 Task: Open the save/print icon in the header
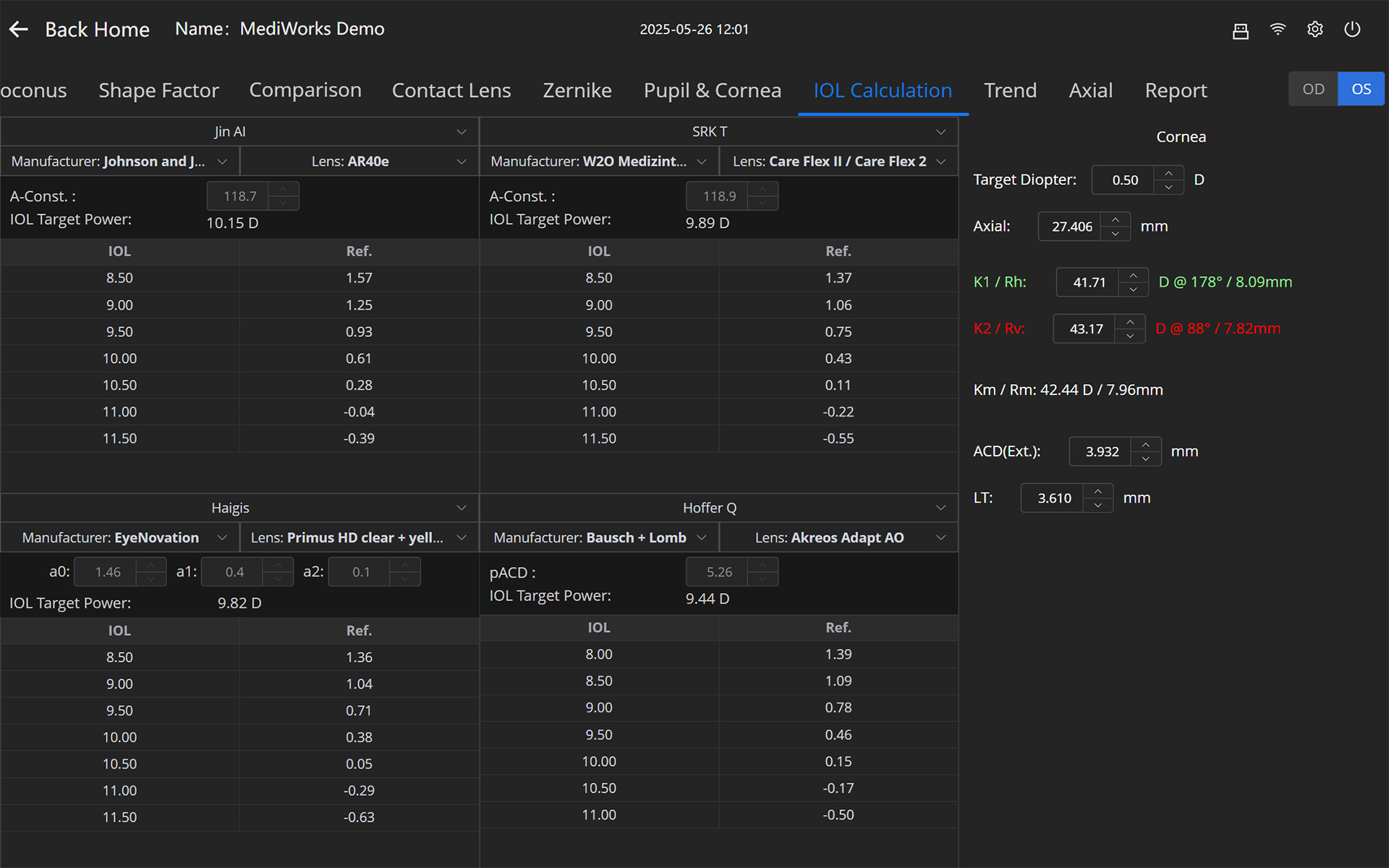(1241, 30)
